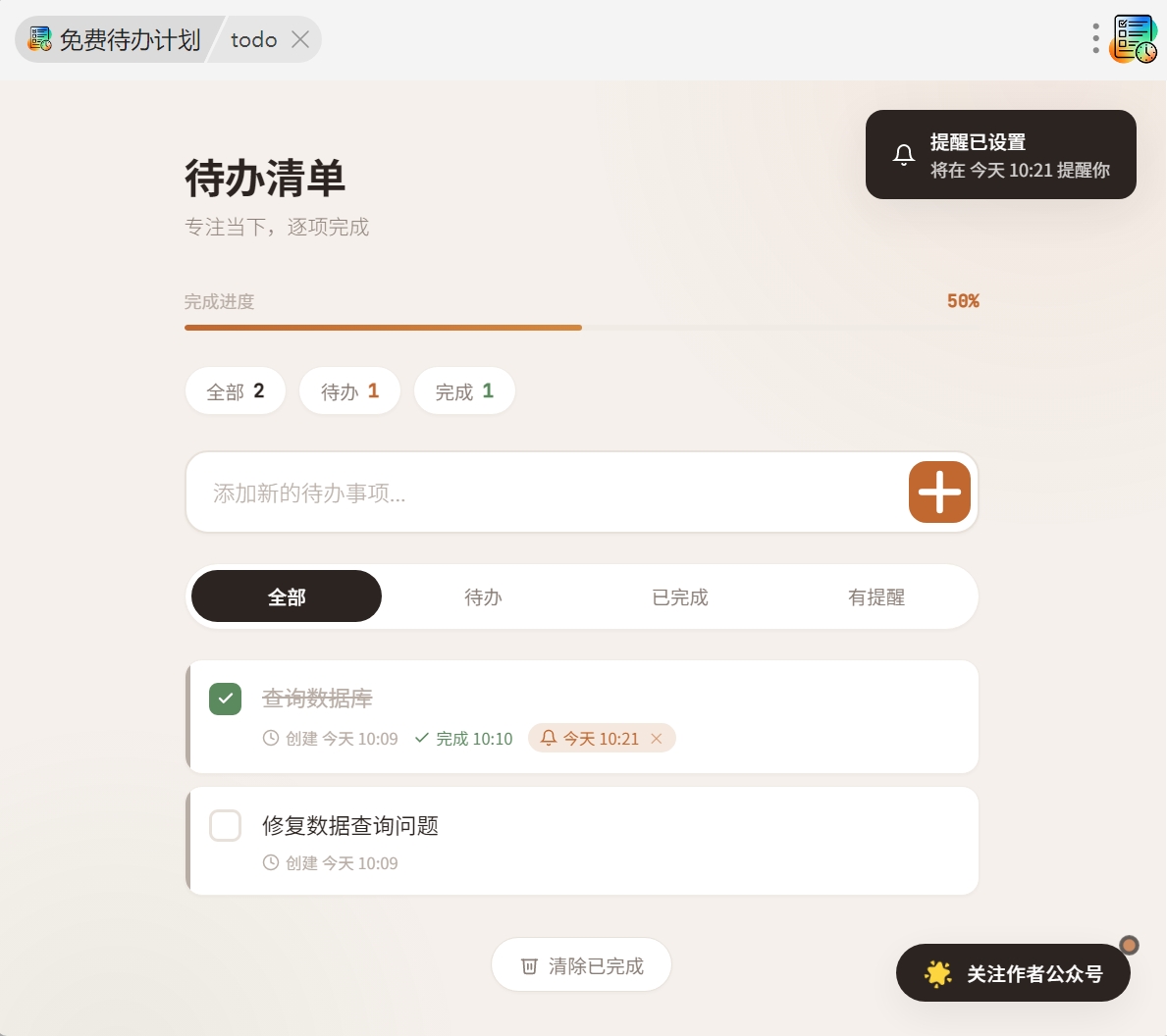
Task: Remove the 今天 10:21 reminder with its X
Action: click(657, 739)
